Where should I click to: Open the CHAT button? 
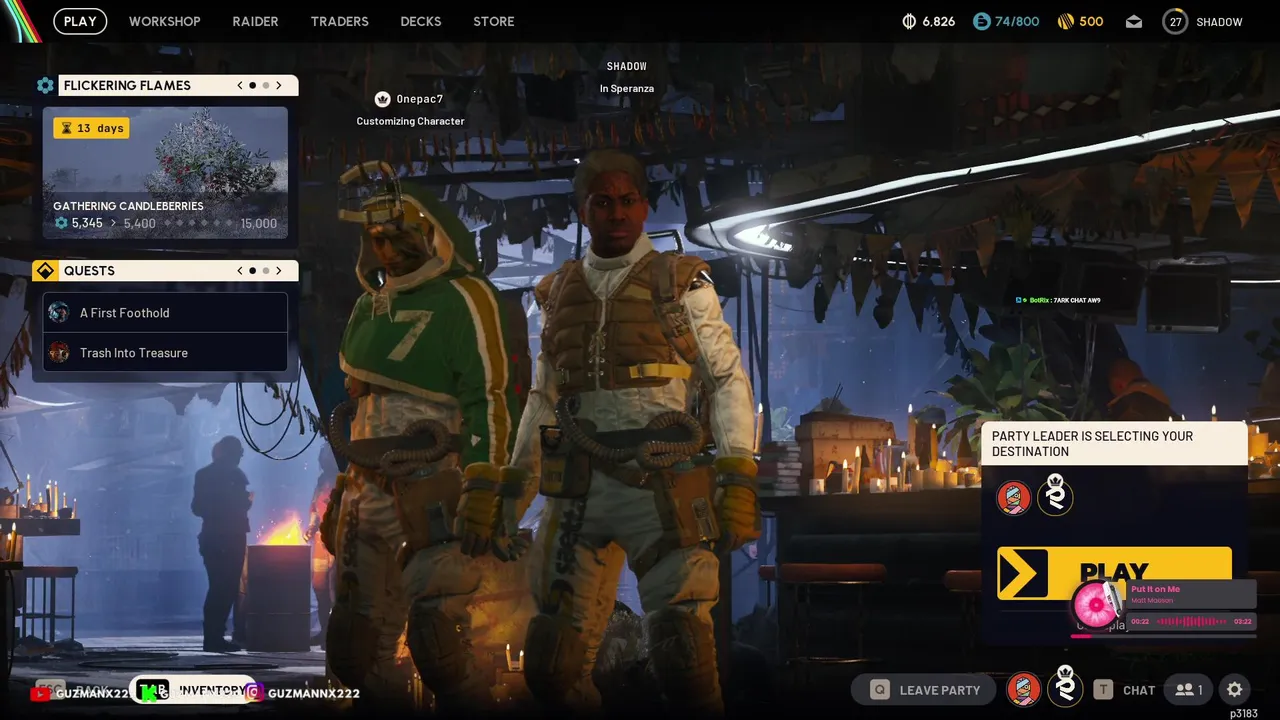coord(1139,690)
